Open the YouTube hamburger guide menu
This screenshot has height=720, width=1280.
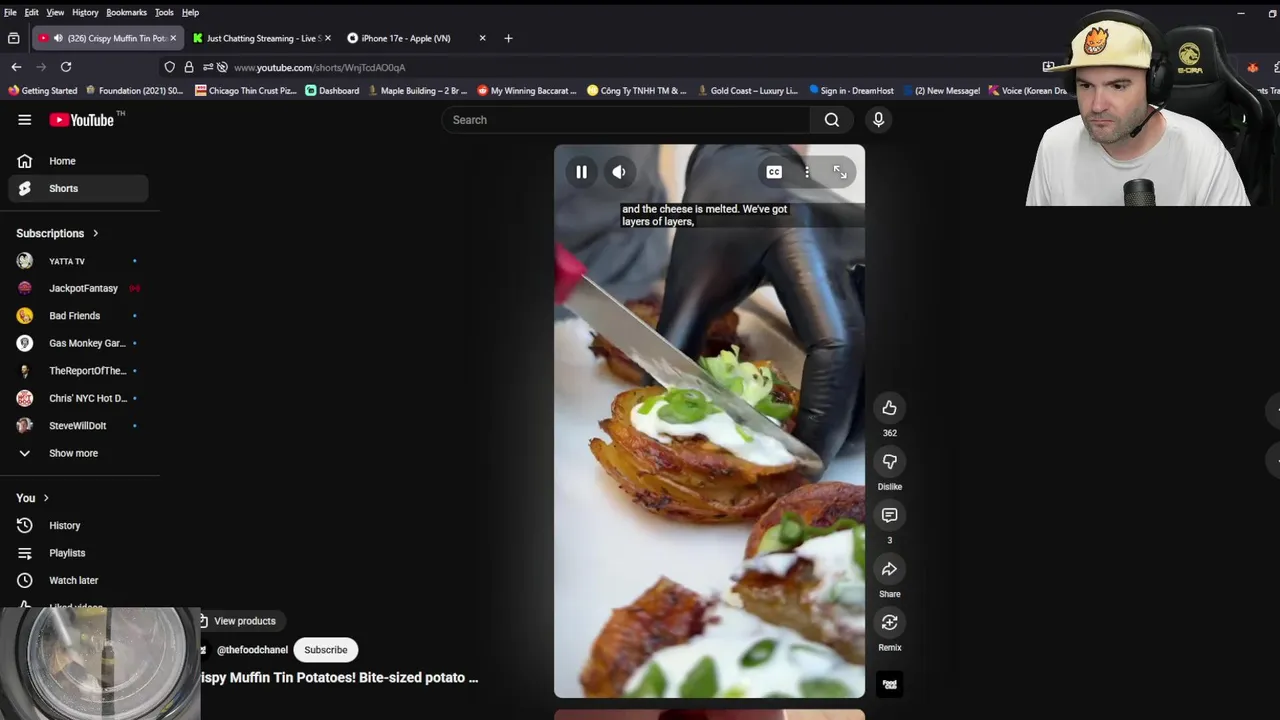(24, 120)
